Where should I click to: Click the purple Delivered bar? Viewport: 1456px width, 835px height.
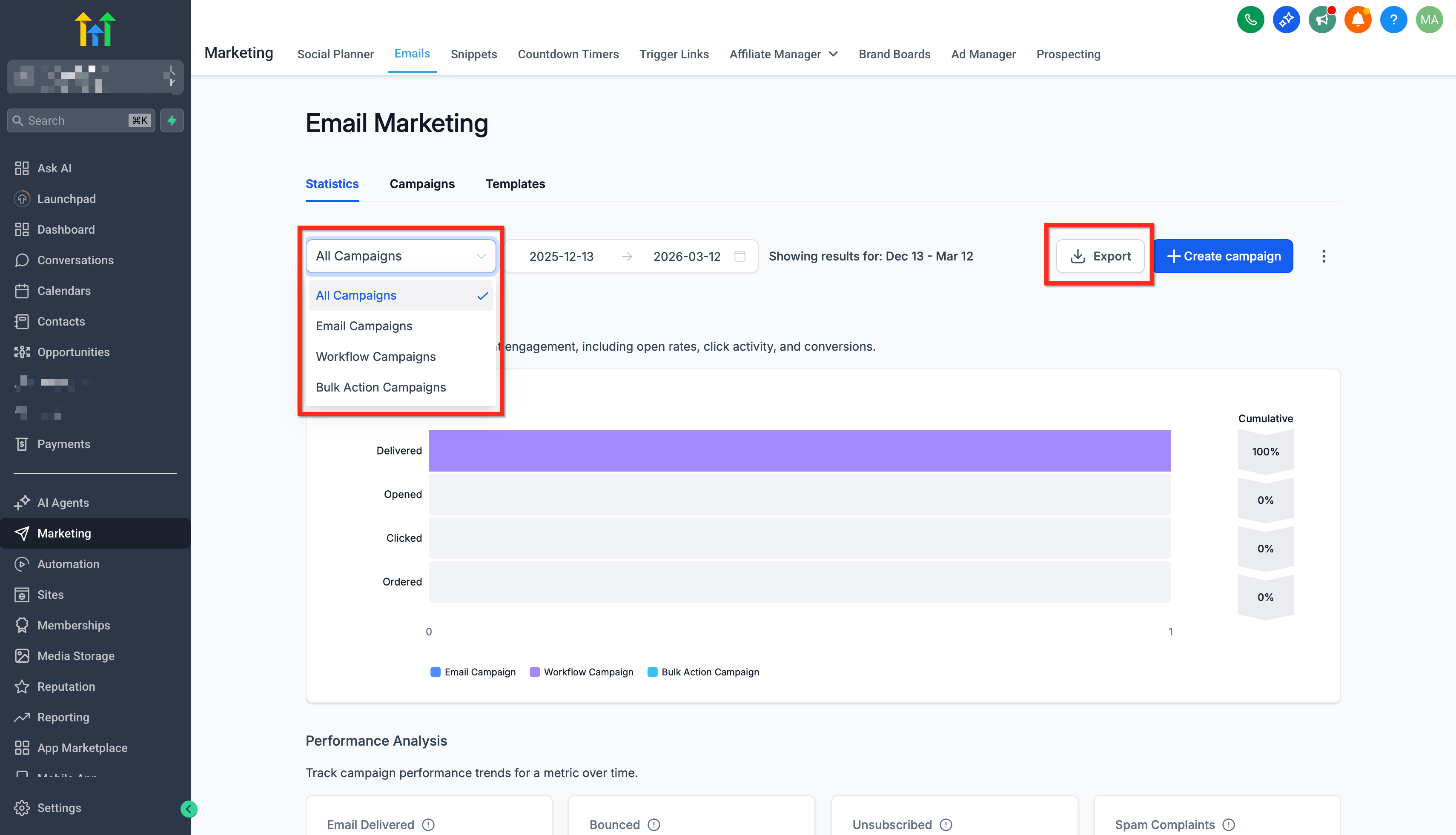tap(799, 451)
